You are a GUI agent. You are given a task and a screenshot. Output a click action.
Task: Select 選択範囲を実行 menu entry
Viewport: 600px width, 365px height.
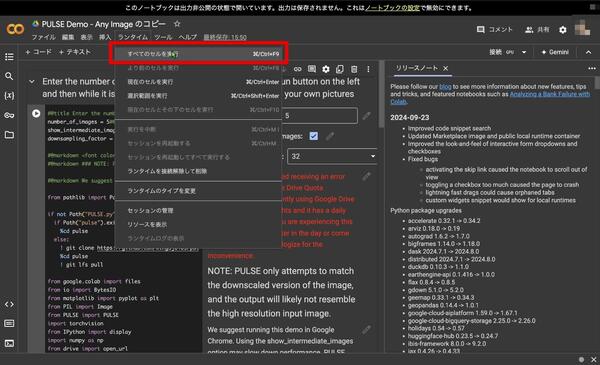pos(198,96)
